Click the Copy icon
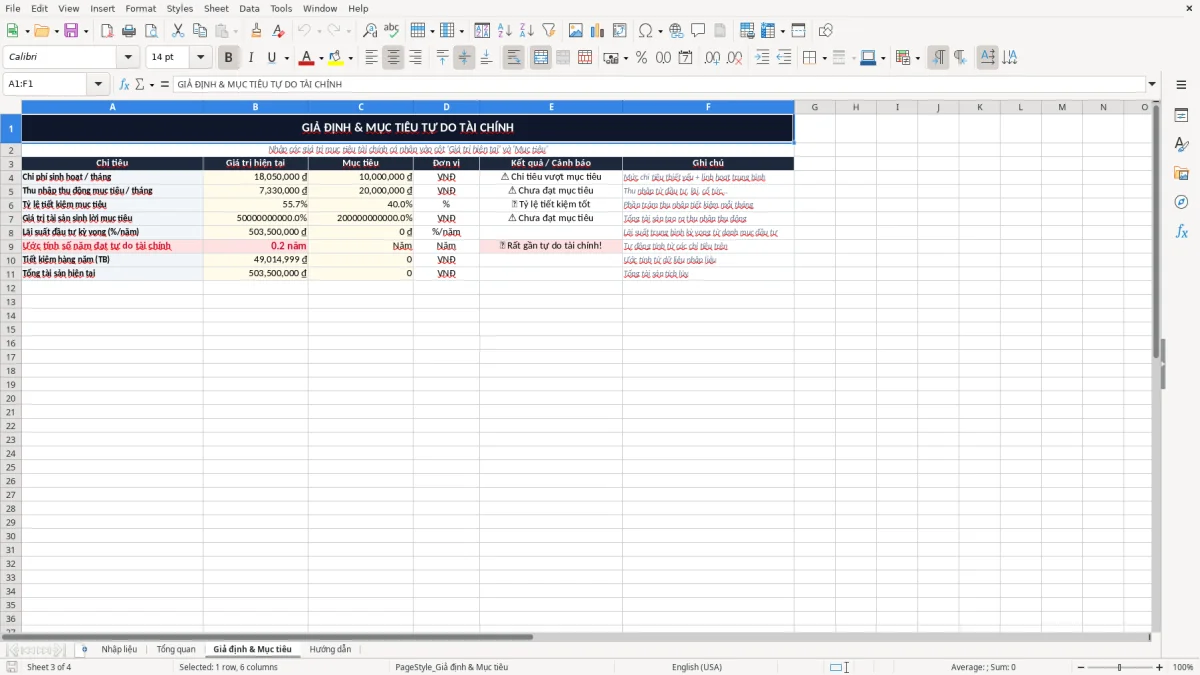The image size is (1200, 675). pyautogui.click(x=199, y=31)
